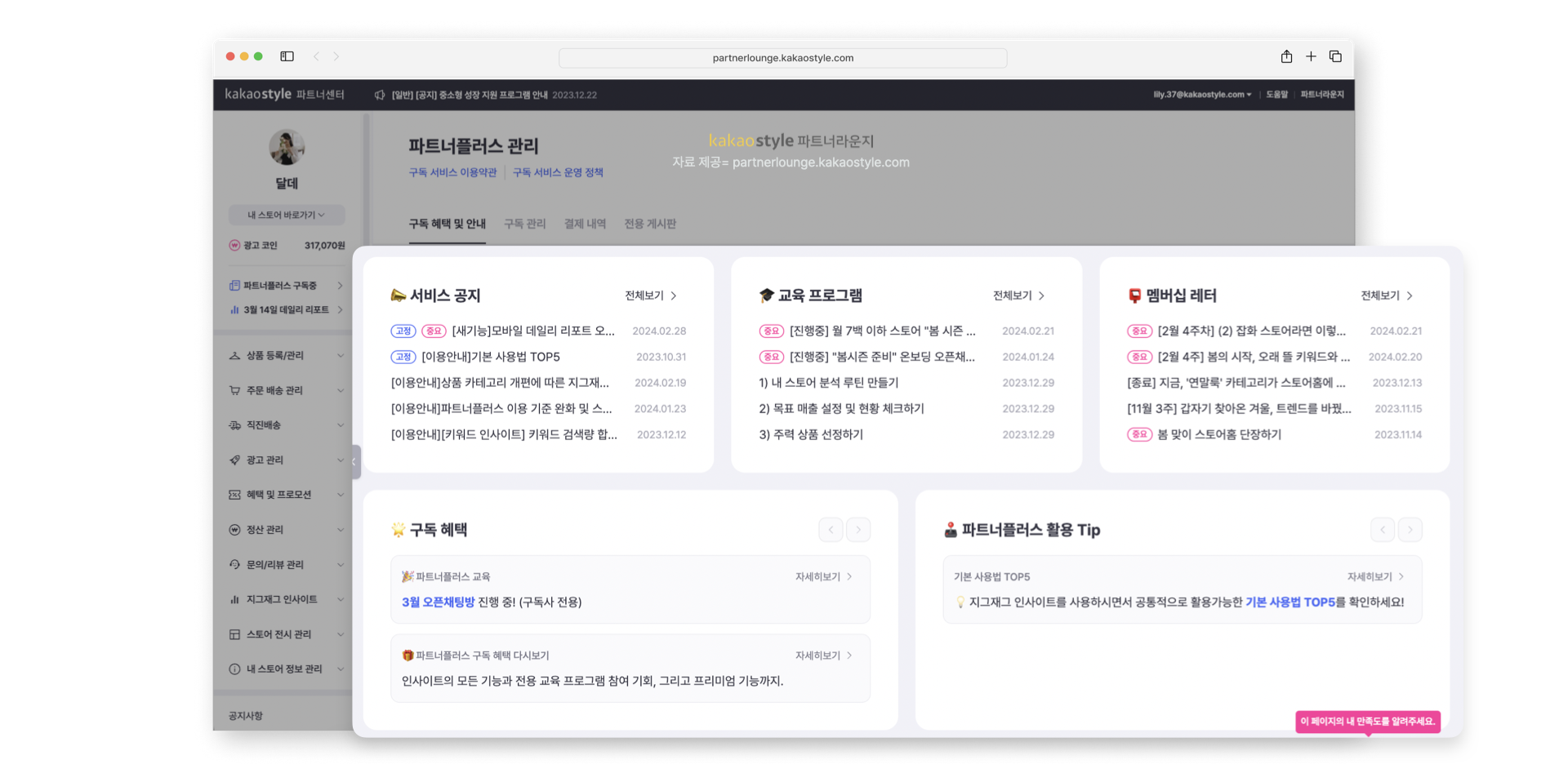
Task: Click the 직진배송 delivery icon
Action: tap(234, 425)
